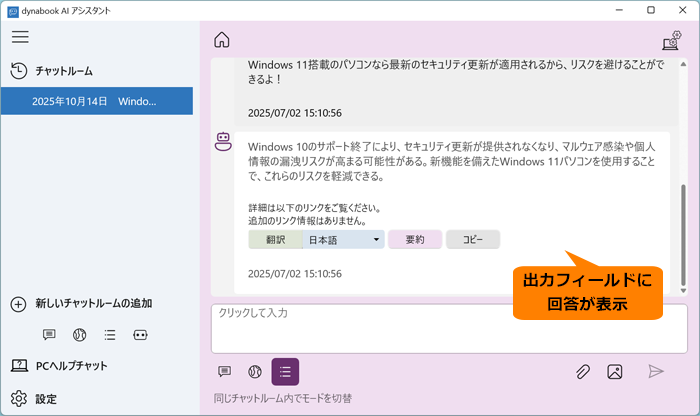
Task: Select the 2025年10月14日 Windo... chat room
Action: pos(97,101)
